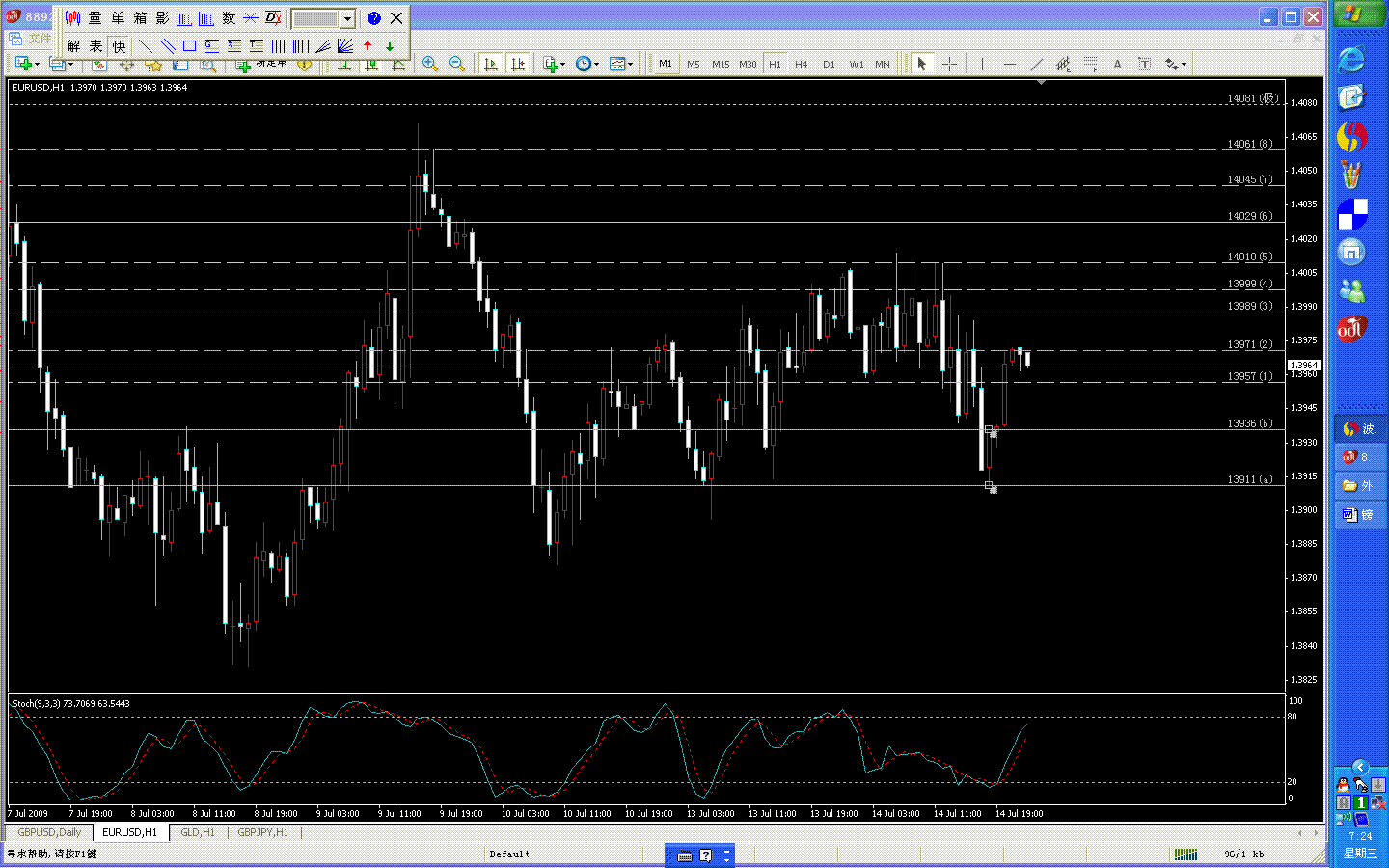This screenshot has width=1389, height=868.
Task: Click the new chart icon with green plus
Action: pos(24,64)
